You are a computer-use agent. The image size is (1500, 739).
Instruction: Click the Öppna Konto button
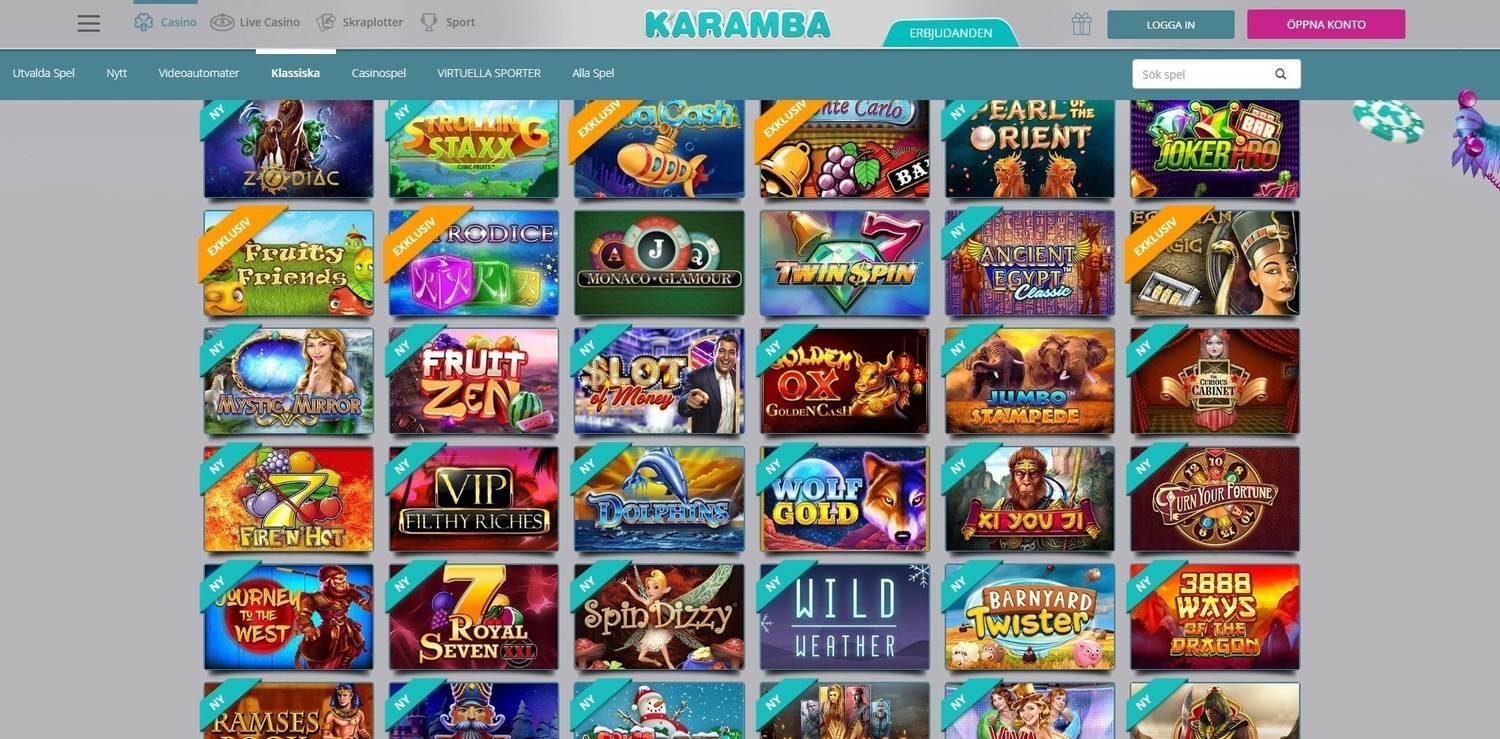point(1326,24)
